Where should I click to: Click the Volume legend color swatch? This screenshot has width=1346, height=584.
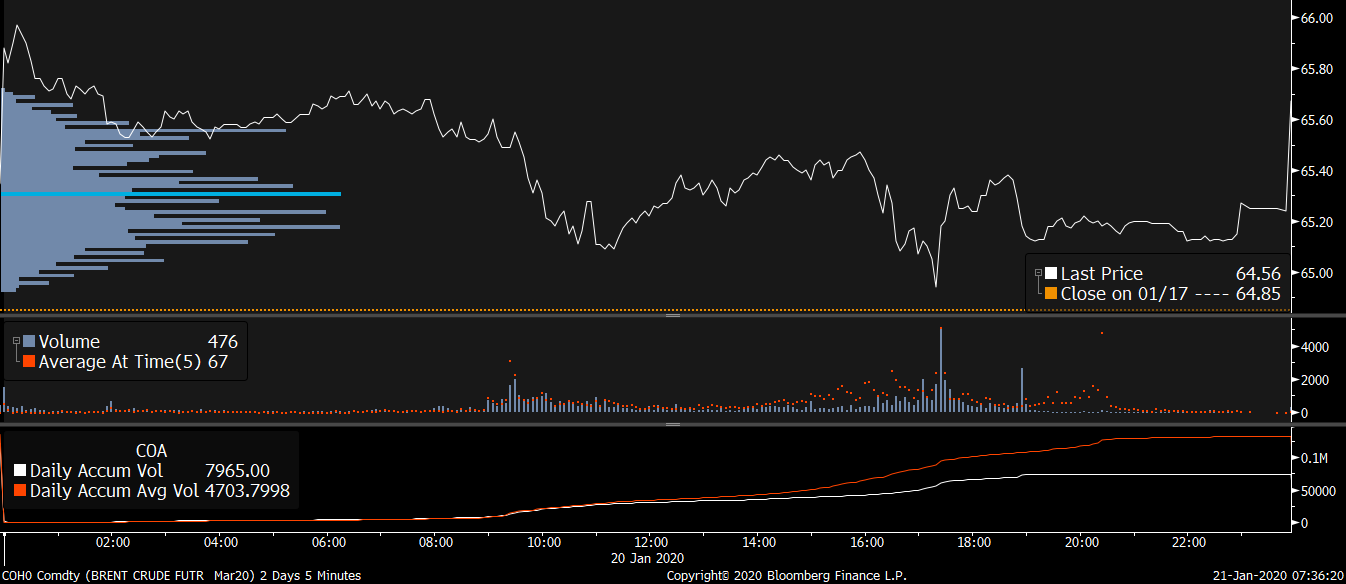click(29, 342)
